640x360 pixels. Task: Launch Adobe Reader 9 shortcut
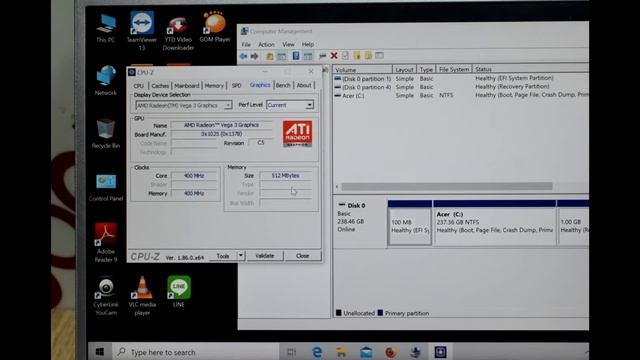click(x=106, y=243)
